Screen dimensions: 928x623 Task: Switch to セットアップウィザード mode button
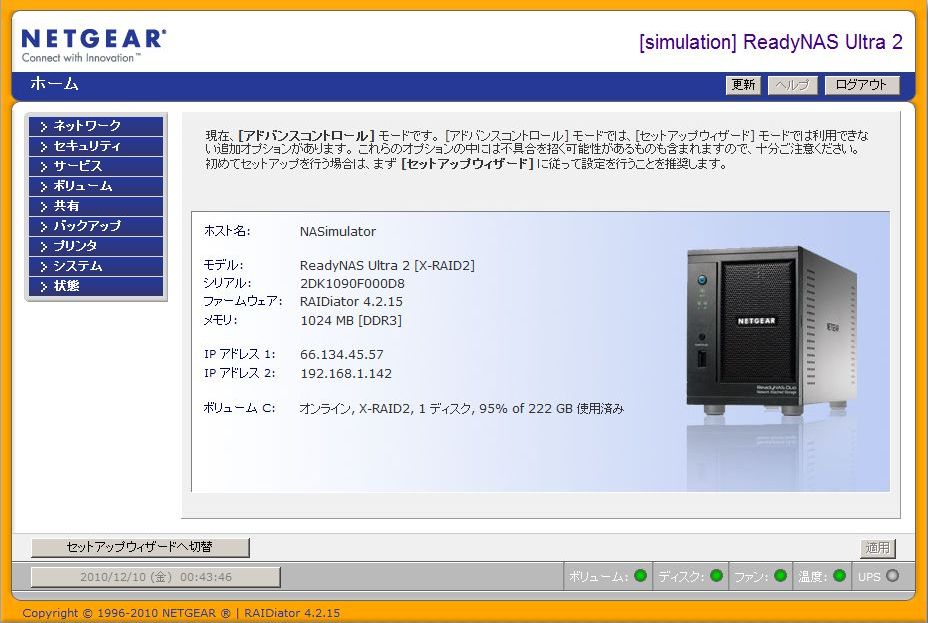coord(140,547)
